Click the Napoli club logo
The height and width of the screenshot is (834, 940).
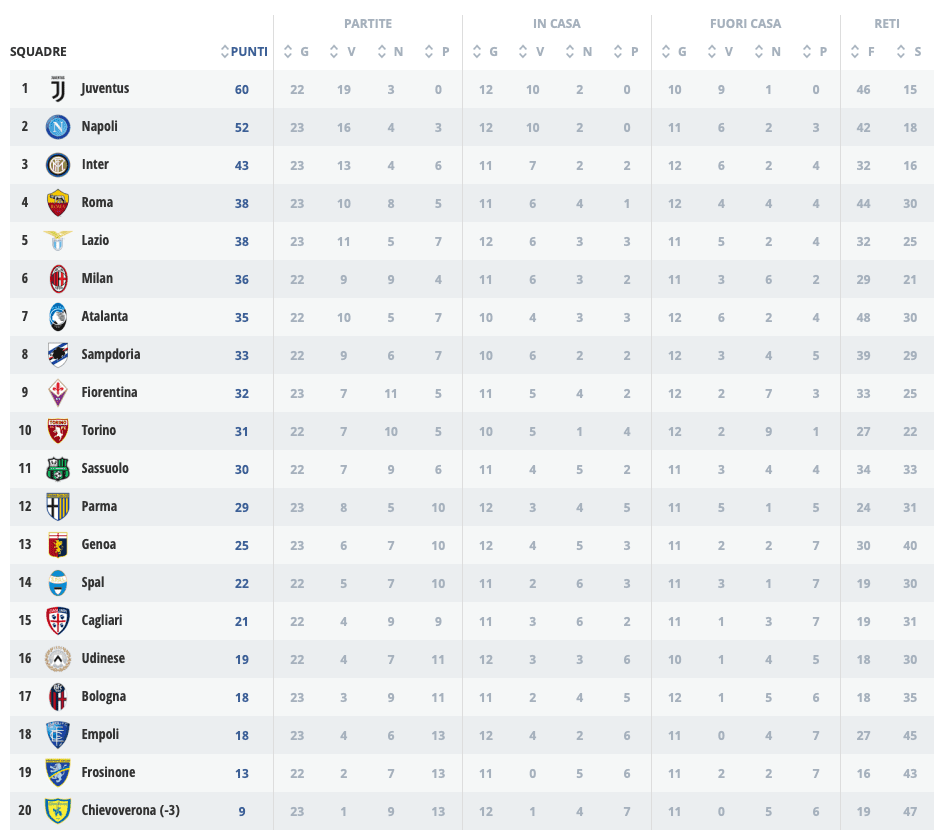58,127
